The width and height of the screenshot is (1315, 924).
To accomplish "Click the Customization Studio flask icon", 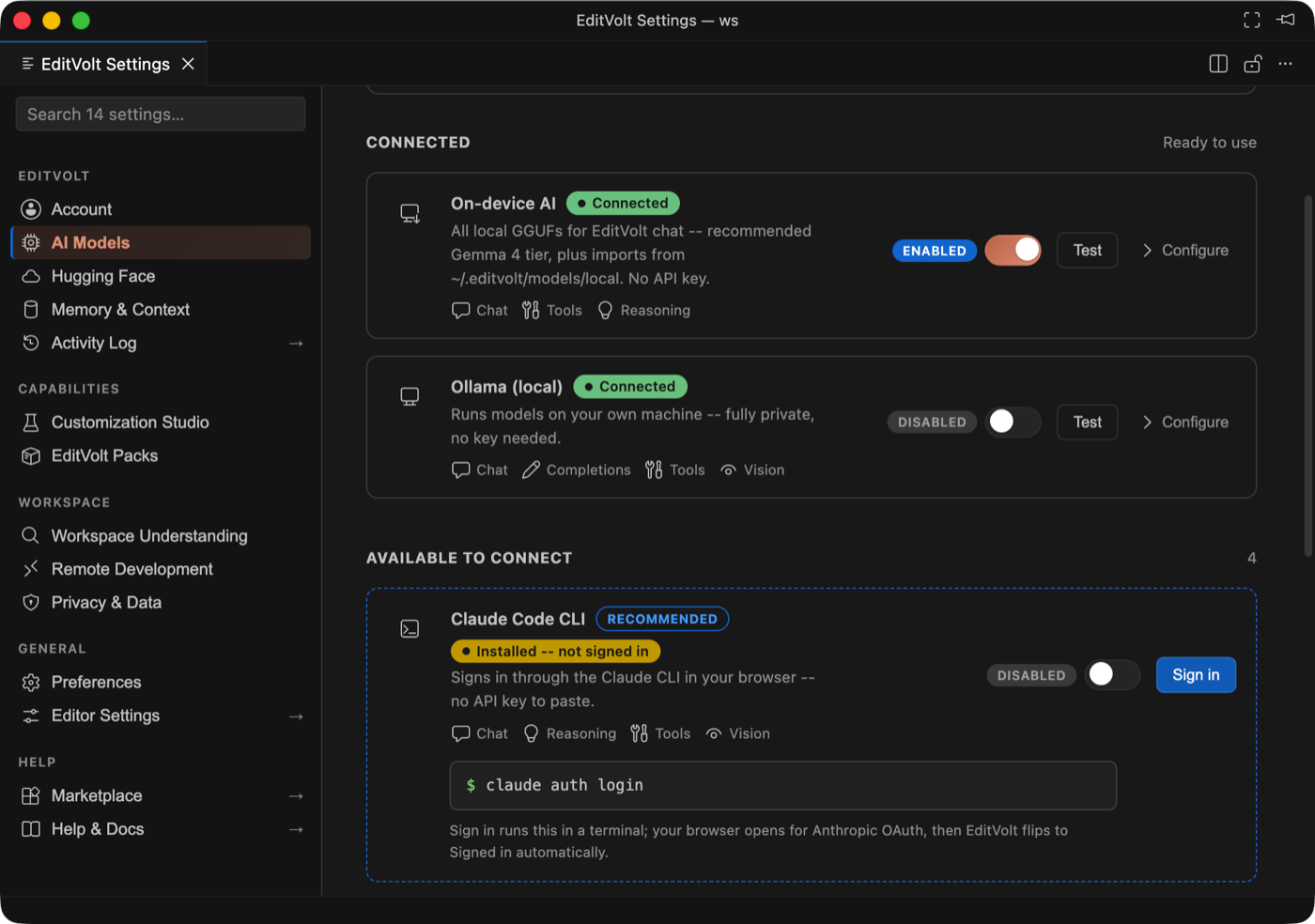I will pos(31,423).
